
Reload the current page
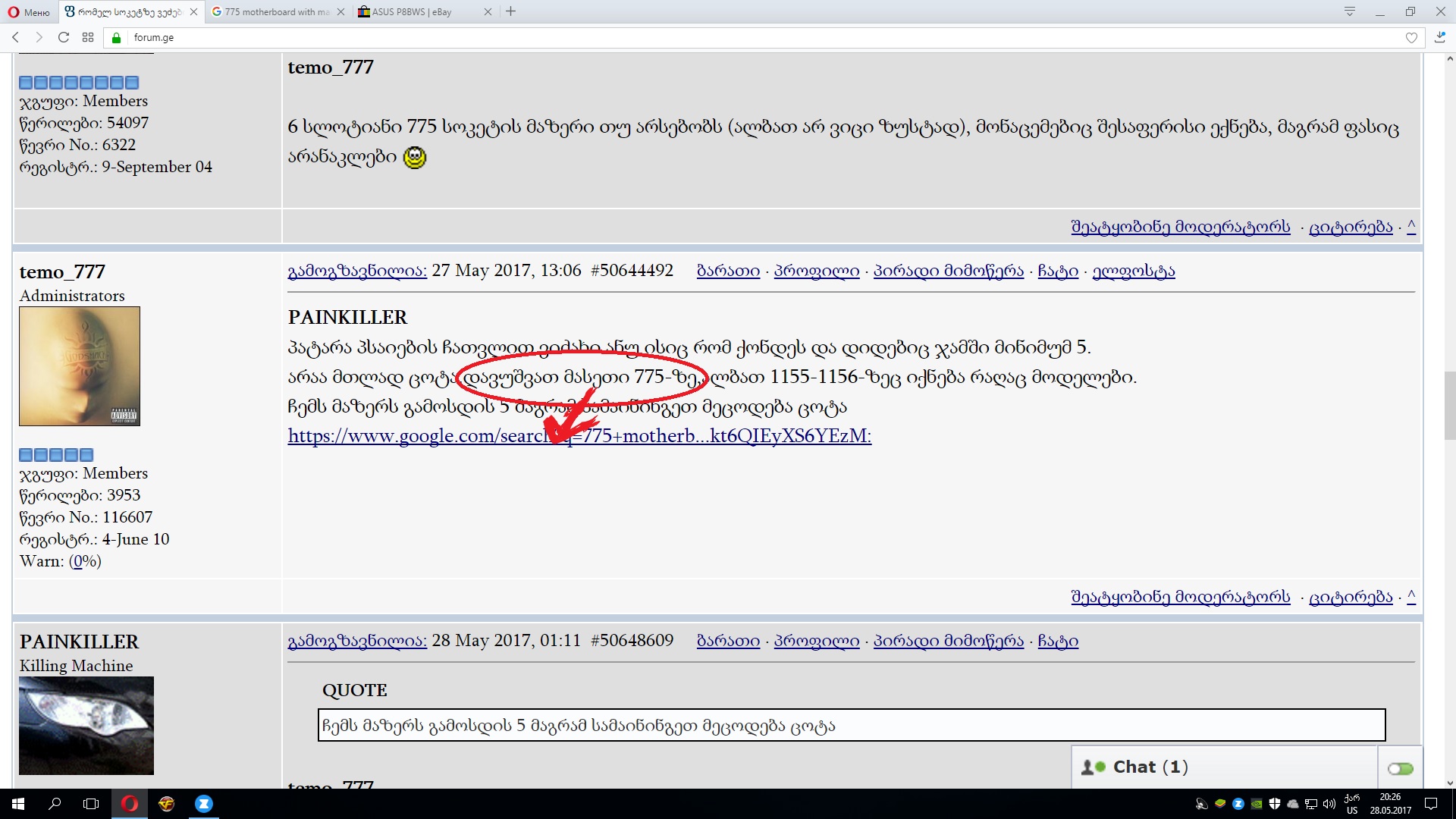click(64, 37)
